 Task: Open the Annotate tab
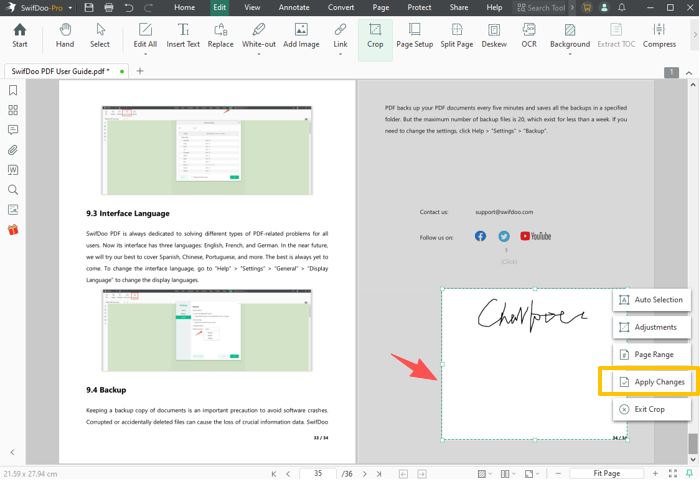click(x=294, y=8)
